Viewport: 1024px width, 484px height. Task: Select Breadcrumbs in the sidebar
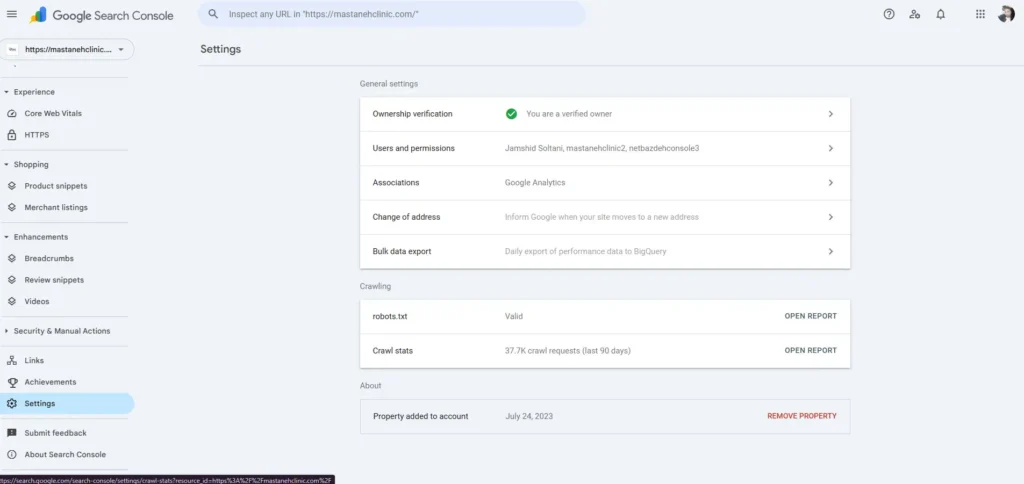click(x=49, y=258)
